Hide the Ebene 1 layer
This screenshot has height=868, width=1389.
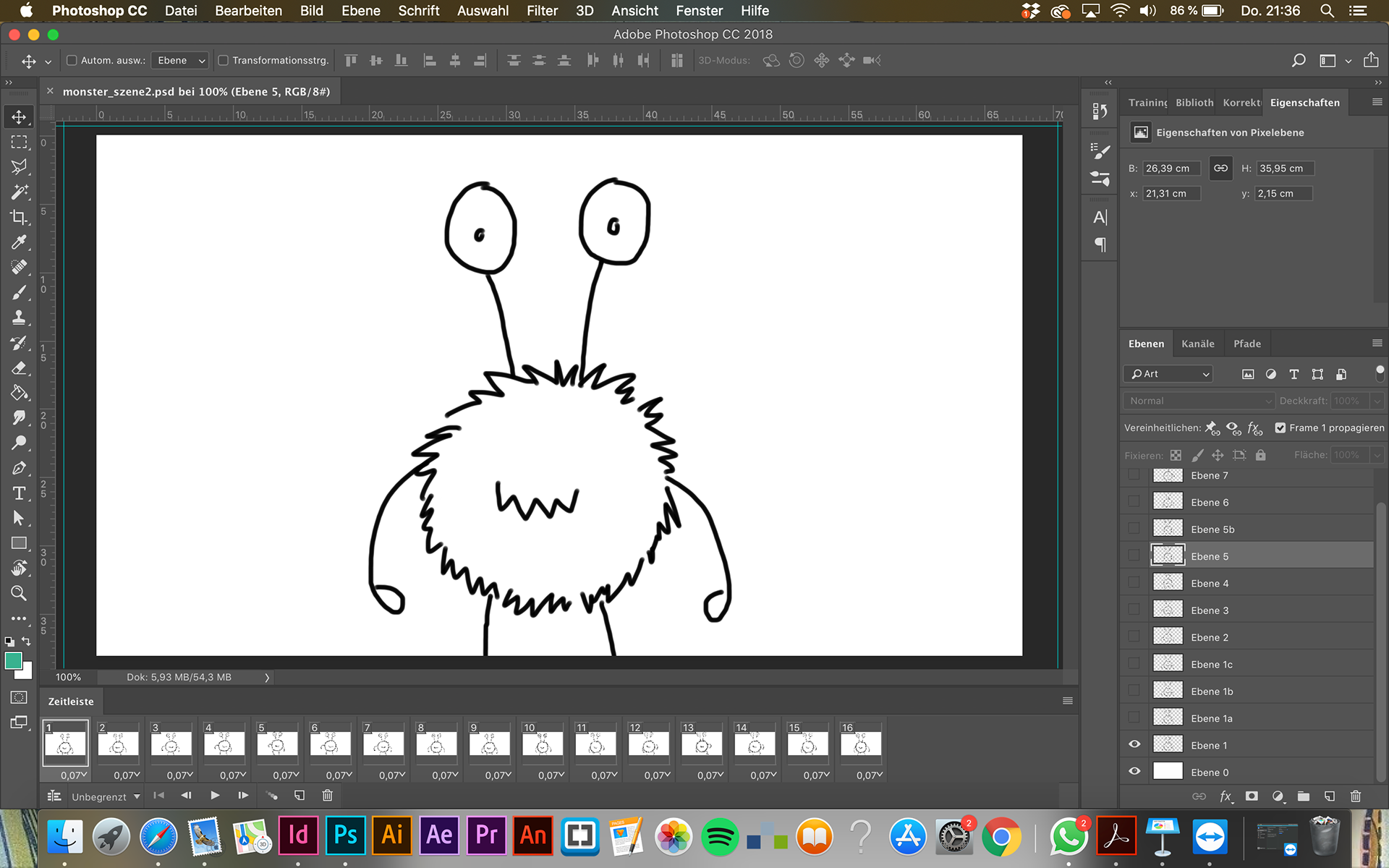point(1134,745)
